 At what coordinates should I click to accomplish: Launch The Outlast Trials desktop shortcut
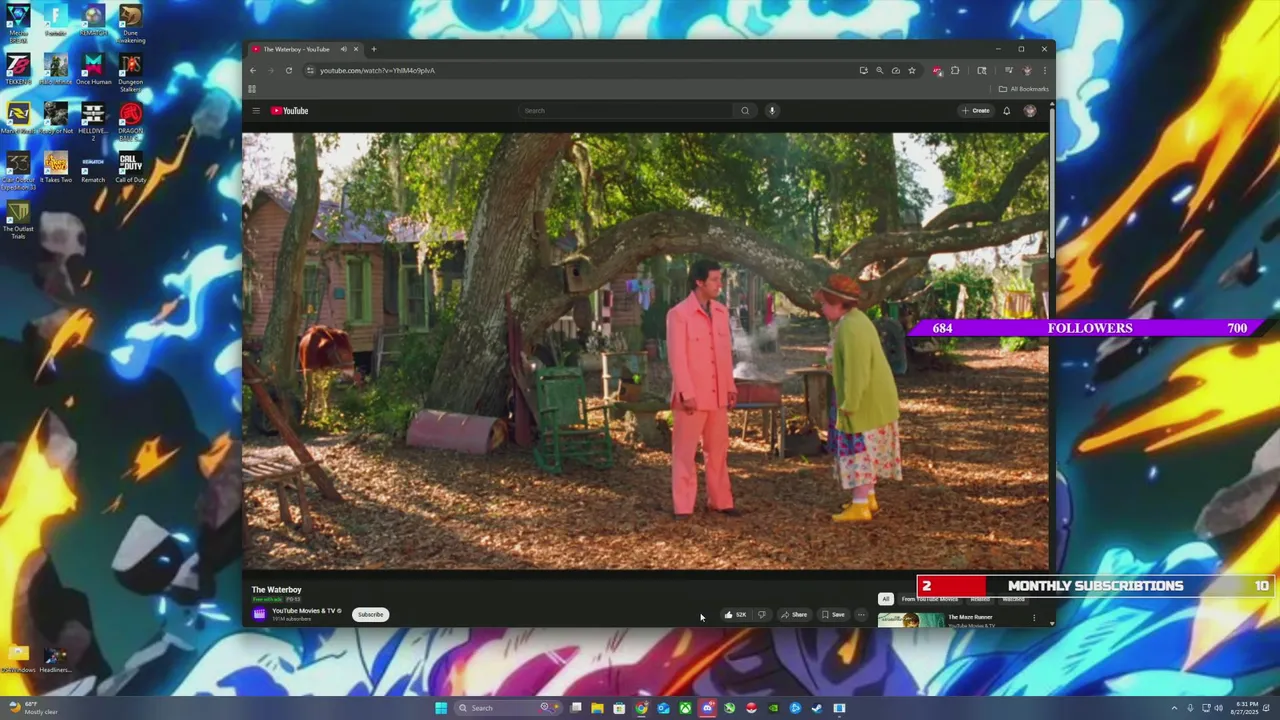tap(18, 219)
